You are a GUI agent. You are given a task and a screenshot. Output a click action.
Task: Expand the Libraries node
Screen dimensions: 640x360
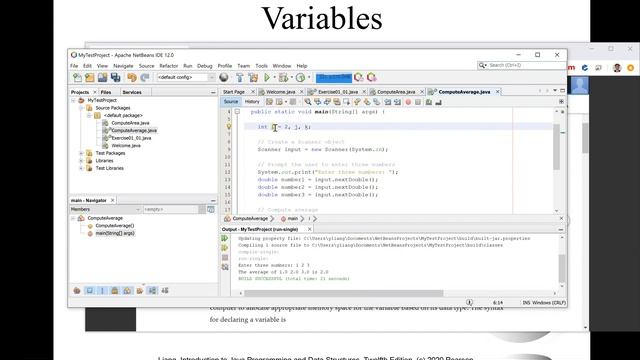coord(81,161)
